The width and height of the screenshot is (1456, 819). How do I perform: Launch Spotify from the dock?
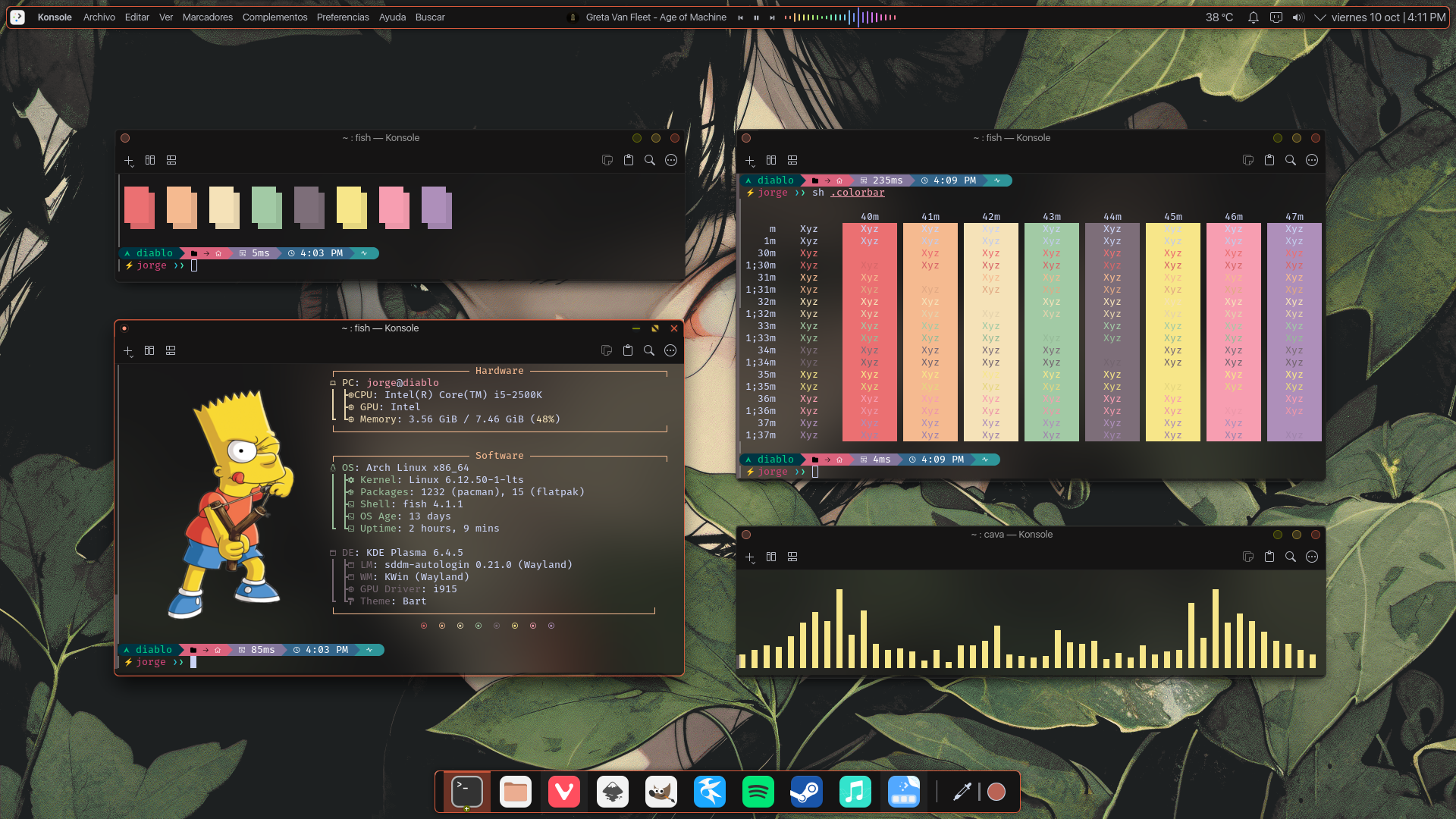pyautogui.click(x=758, y=792)
